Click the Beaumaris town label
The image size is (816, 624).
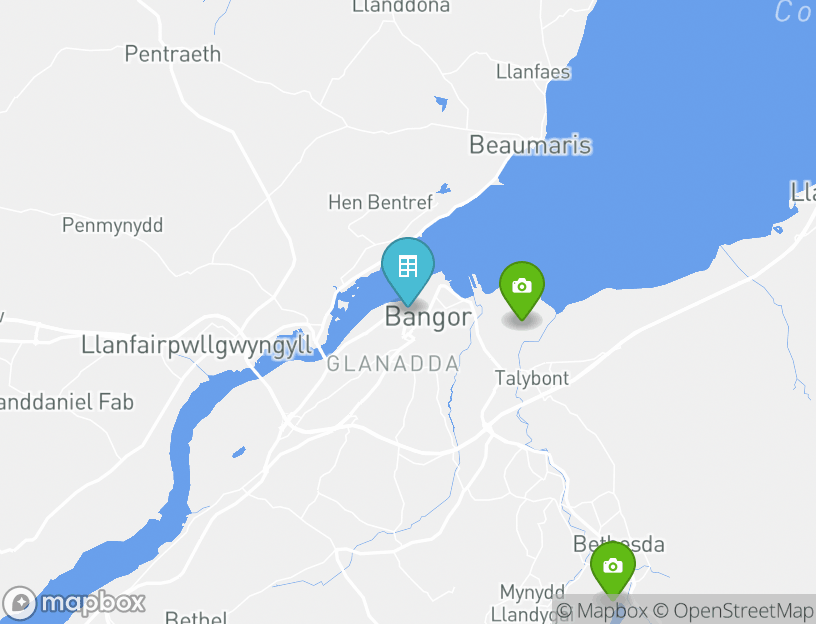coord(530,145)
